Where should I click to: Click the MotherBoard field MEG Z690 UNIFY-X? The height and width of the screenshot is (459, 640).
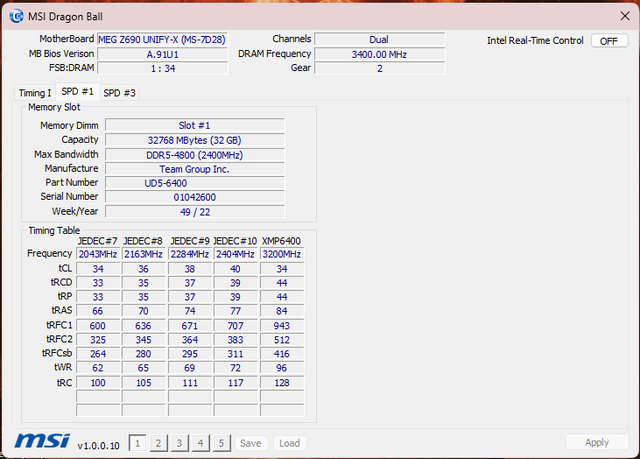pyautogui.click(x=162, y=40)
